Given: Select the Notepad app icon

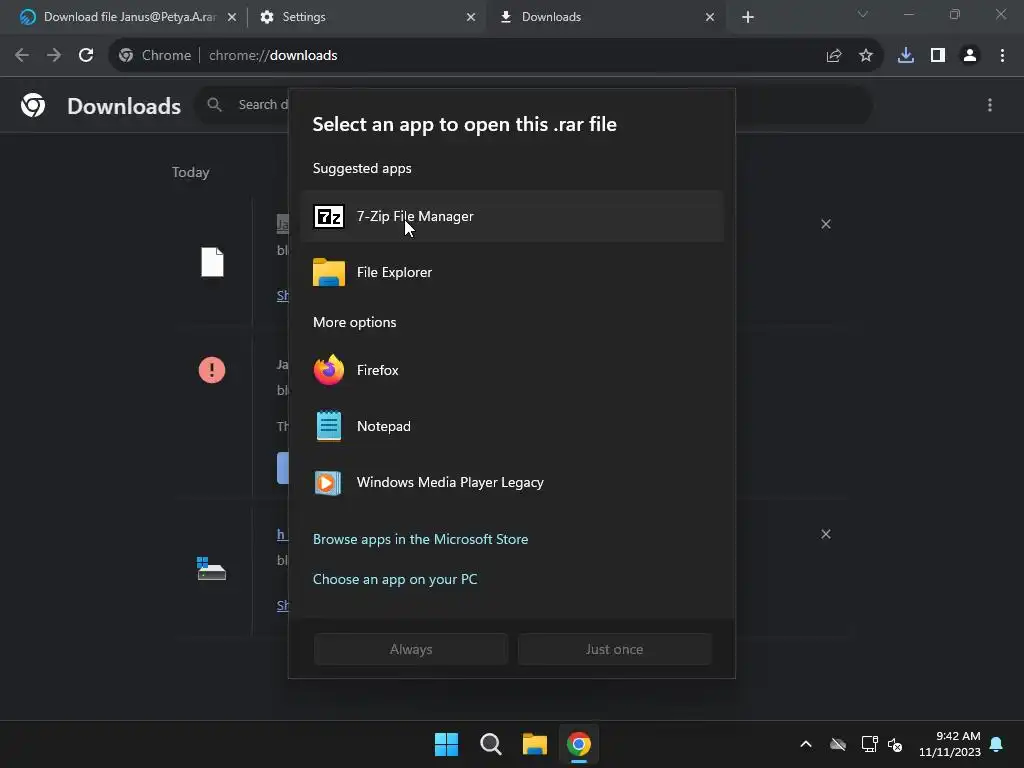Looking at the screenshot, I should pos(328,426).
